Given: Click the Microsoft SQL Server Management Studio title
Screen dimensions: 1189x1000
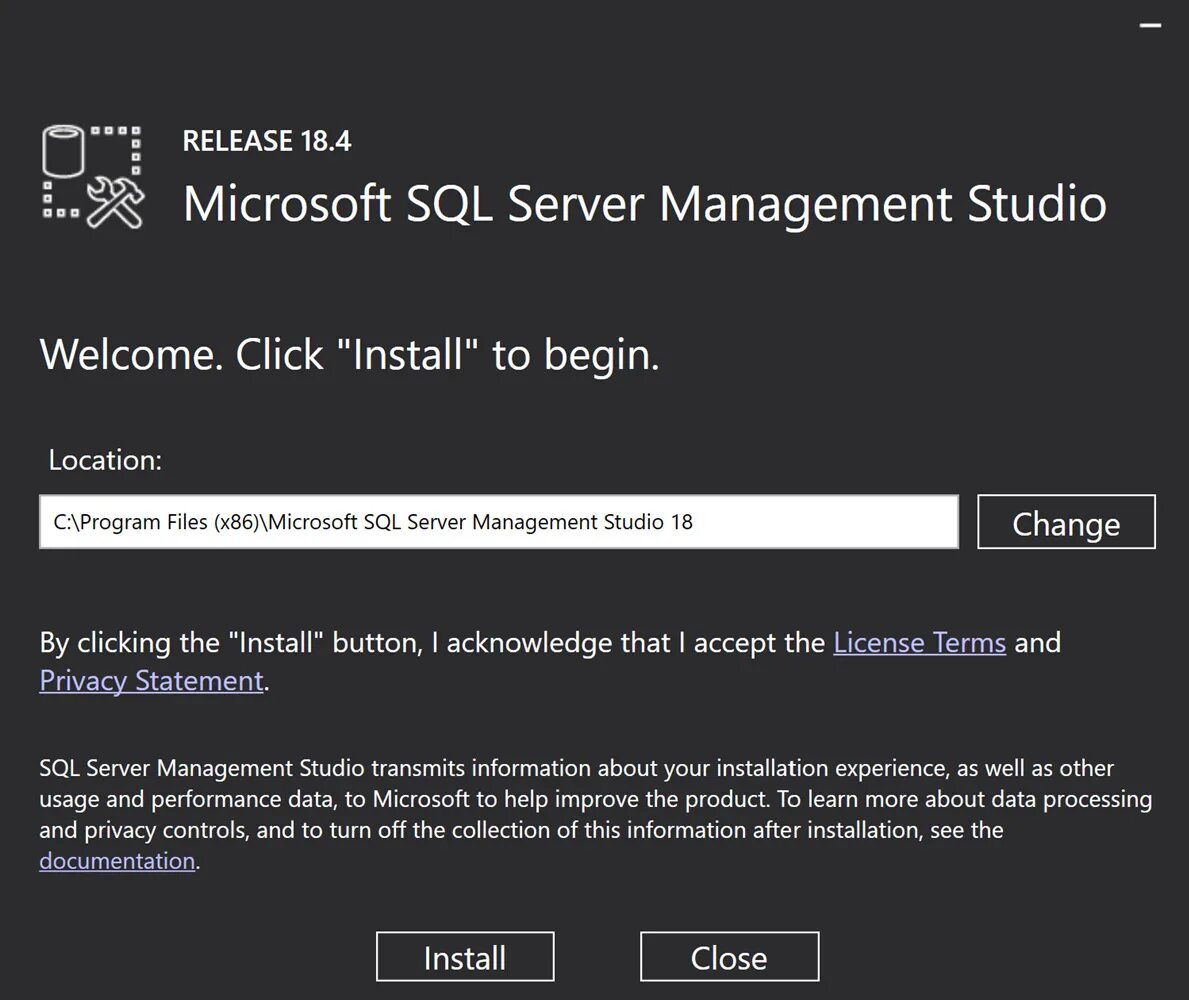Looking at the screenshot, I should [645, 204].
